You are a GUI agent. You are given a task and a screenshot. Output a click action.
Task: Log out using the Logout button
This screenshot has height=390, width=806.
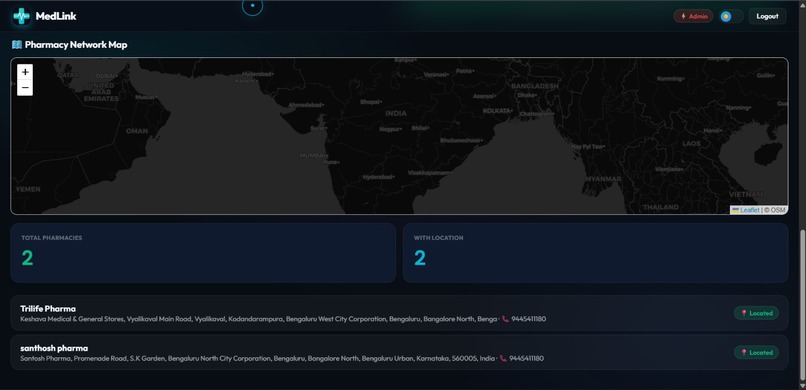767,16
